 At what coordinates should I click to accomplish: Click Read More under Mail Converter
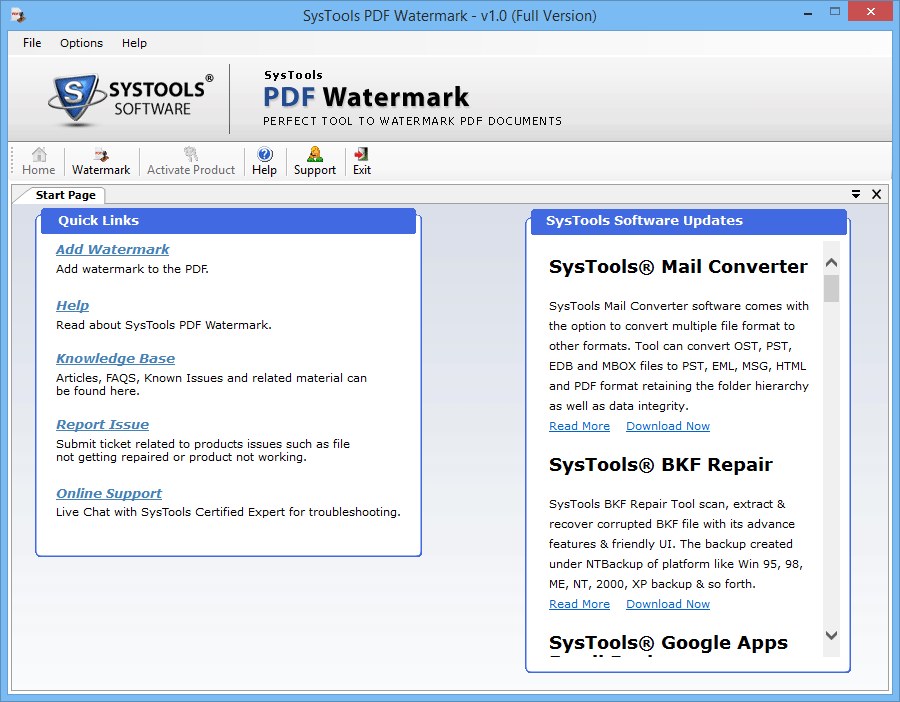coord(579,426)
